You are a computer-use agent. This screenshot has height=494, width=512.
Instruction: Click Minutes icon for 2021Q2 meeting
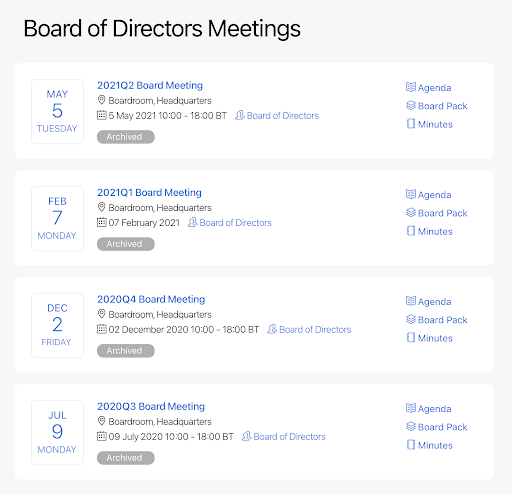(x=411, y=124)
